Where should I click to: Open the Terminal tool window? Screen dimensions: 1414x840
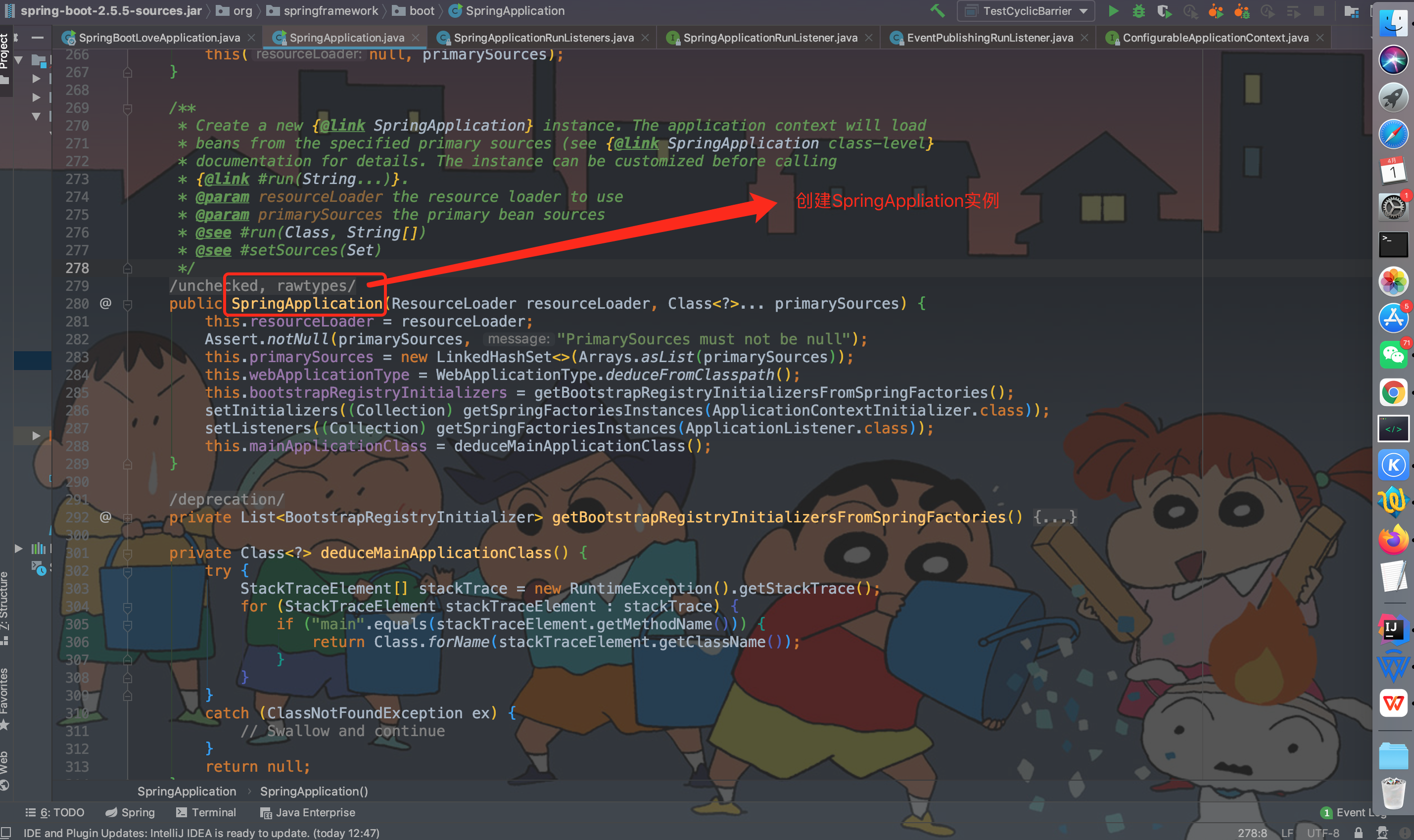206,812
